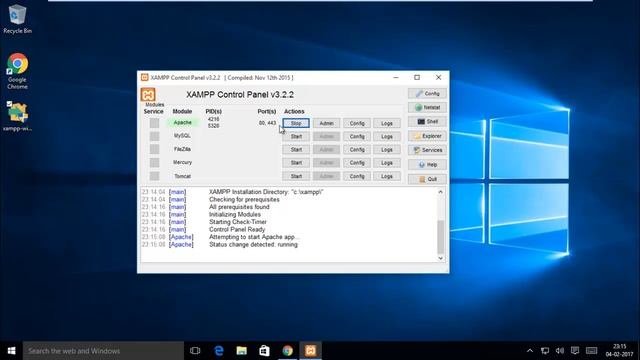Image resolution: width=640 pixels, height=360 pixels.
Task: Open Explorer from the XAMPP side panel
Action: (427, 136)
